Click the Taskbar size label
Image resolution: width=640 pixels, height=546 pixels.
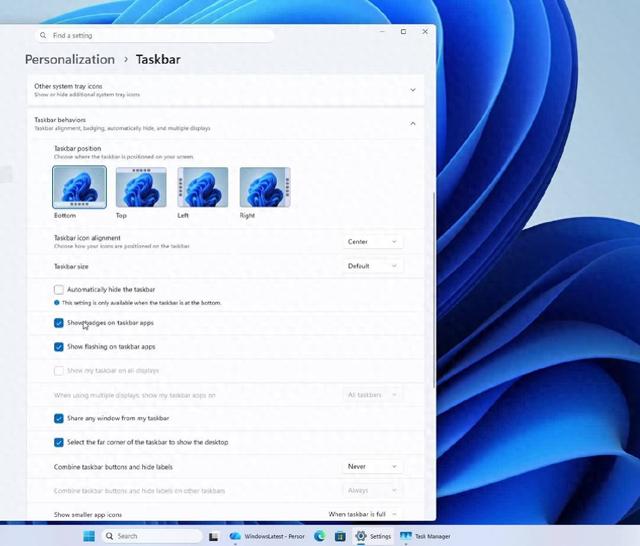[71, 266]
